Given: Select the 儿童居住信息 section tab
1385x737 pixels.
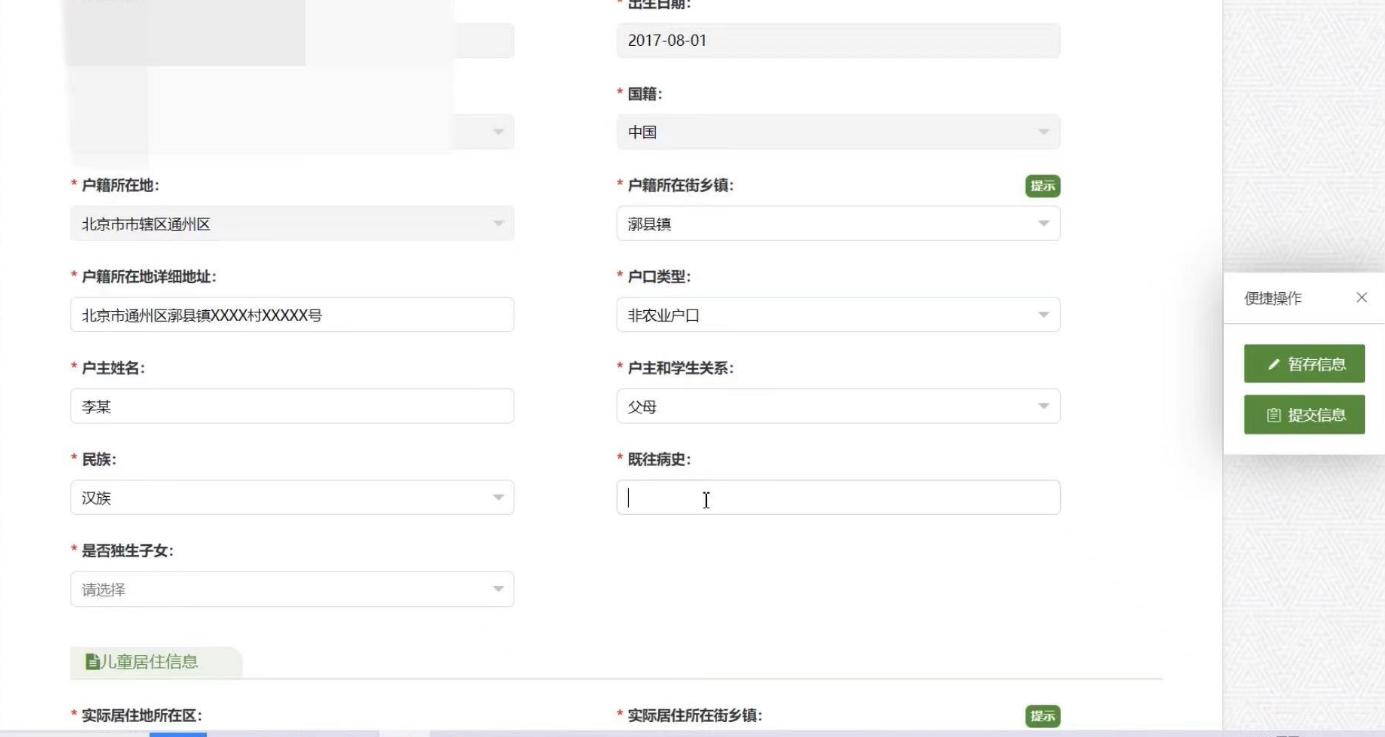Looking at the screenshot, I should (154, 662).
